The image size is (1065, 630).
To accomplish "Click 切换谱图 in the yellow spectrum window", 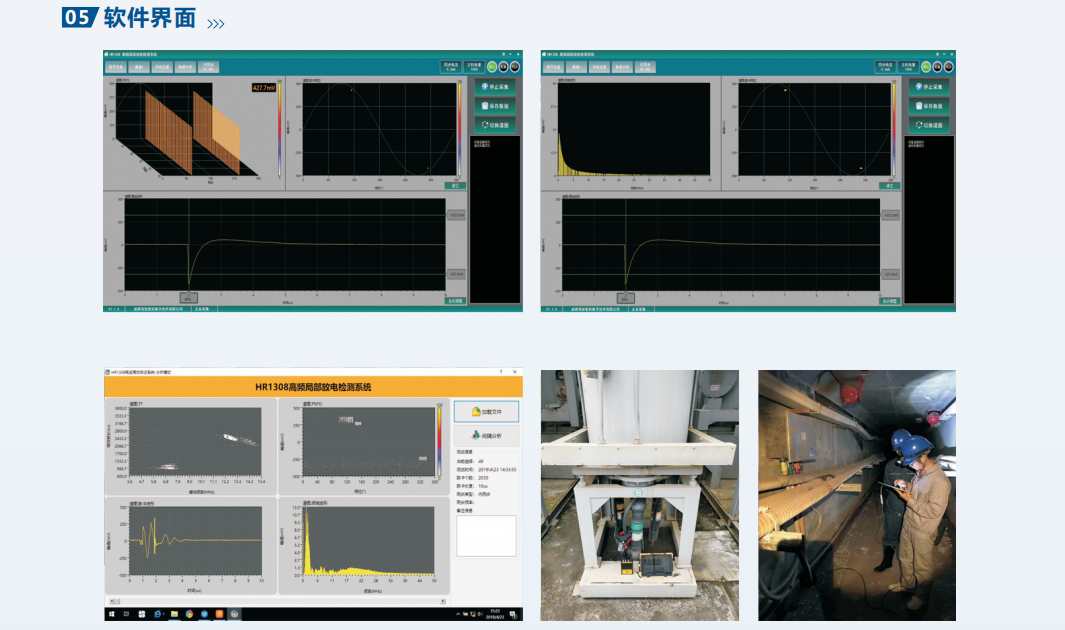I will coord(928,125).
